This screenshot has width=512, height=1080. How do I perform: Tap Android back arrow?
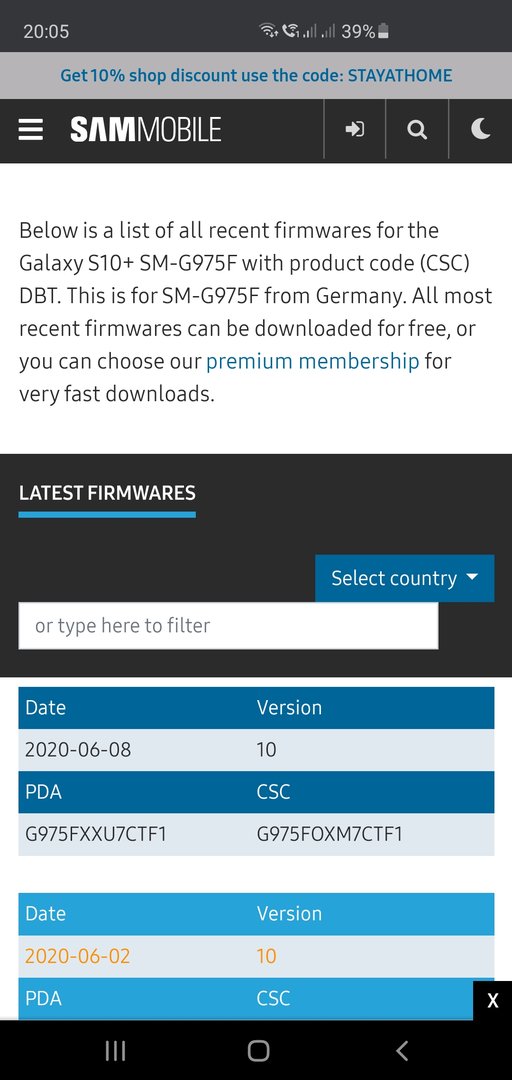(x=402, y=1050)
